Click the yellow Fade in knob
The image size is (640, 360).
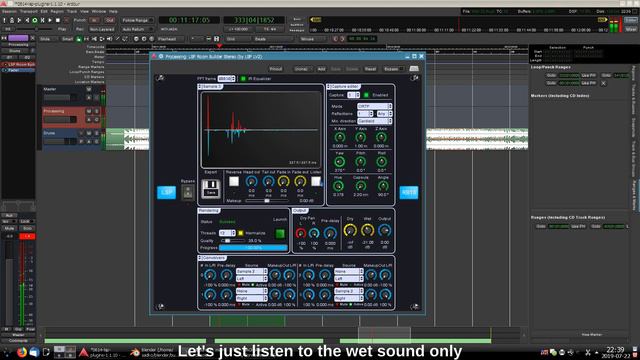284,182
